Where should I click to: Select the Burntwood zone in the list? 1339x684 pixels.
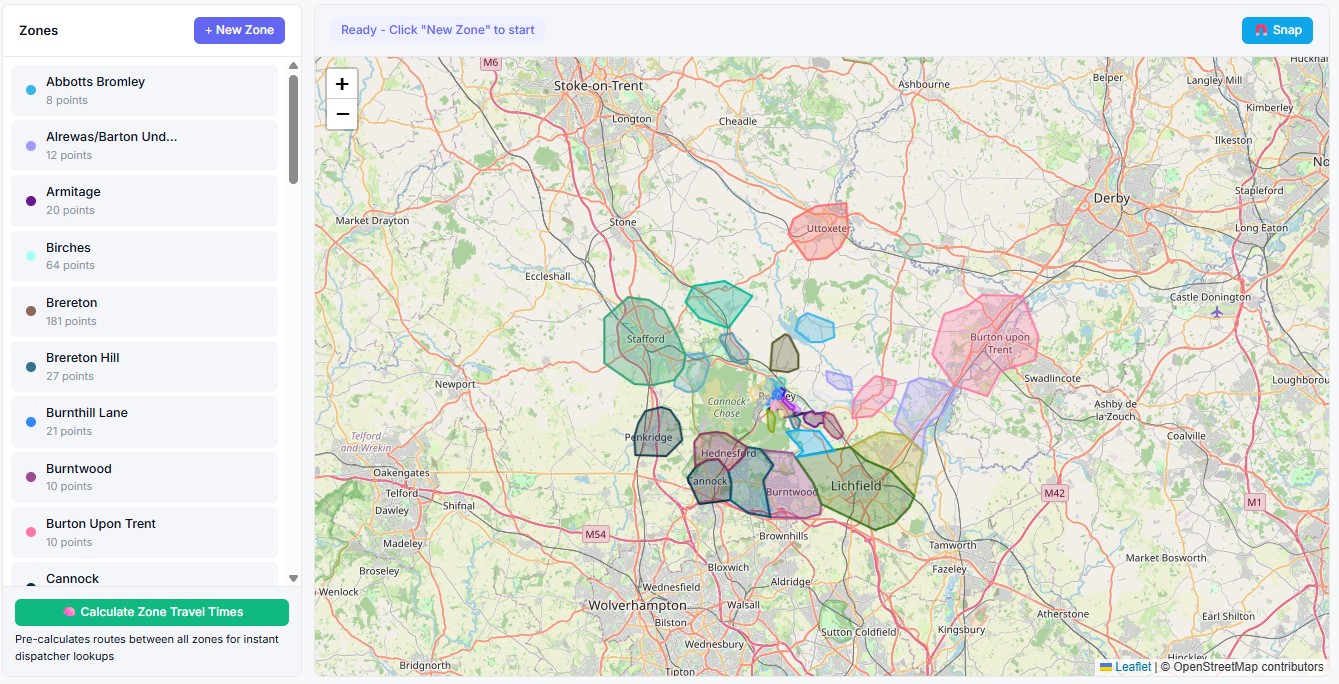[144, 477]
